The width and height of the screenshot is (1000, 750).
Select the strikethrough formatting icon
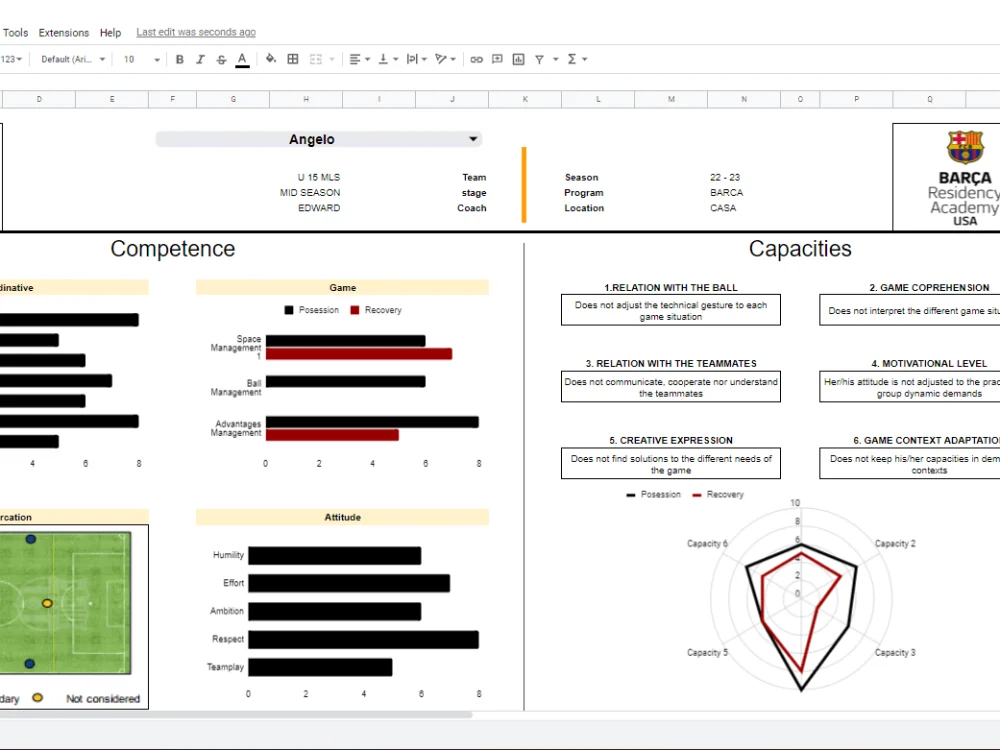click(x=220, y=59)
